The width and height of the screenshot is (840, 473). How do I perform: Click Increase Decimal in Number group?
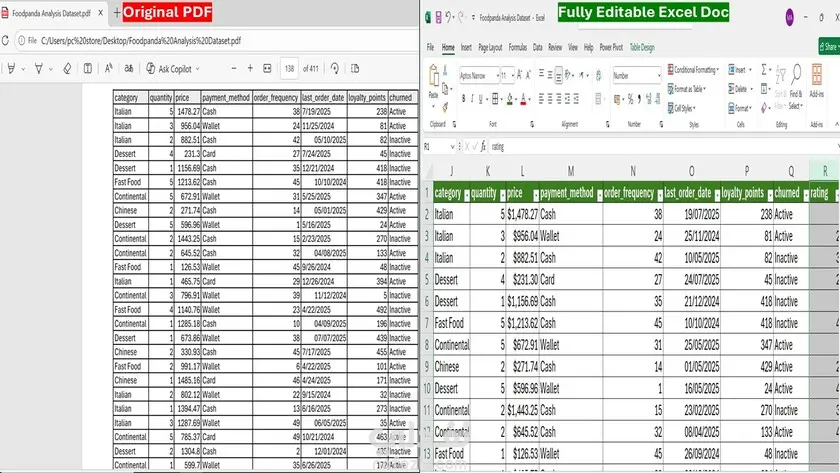pos(649,99)
